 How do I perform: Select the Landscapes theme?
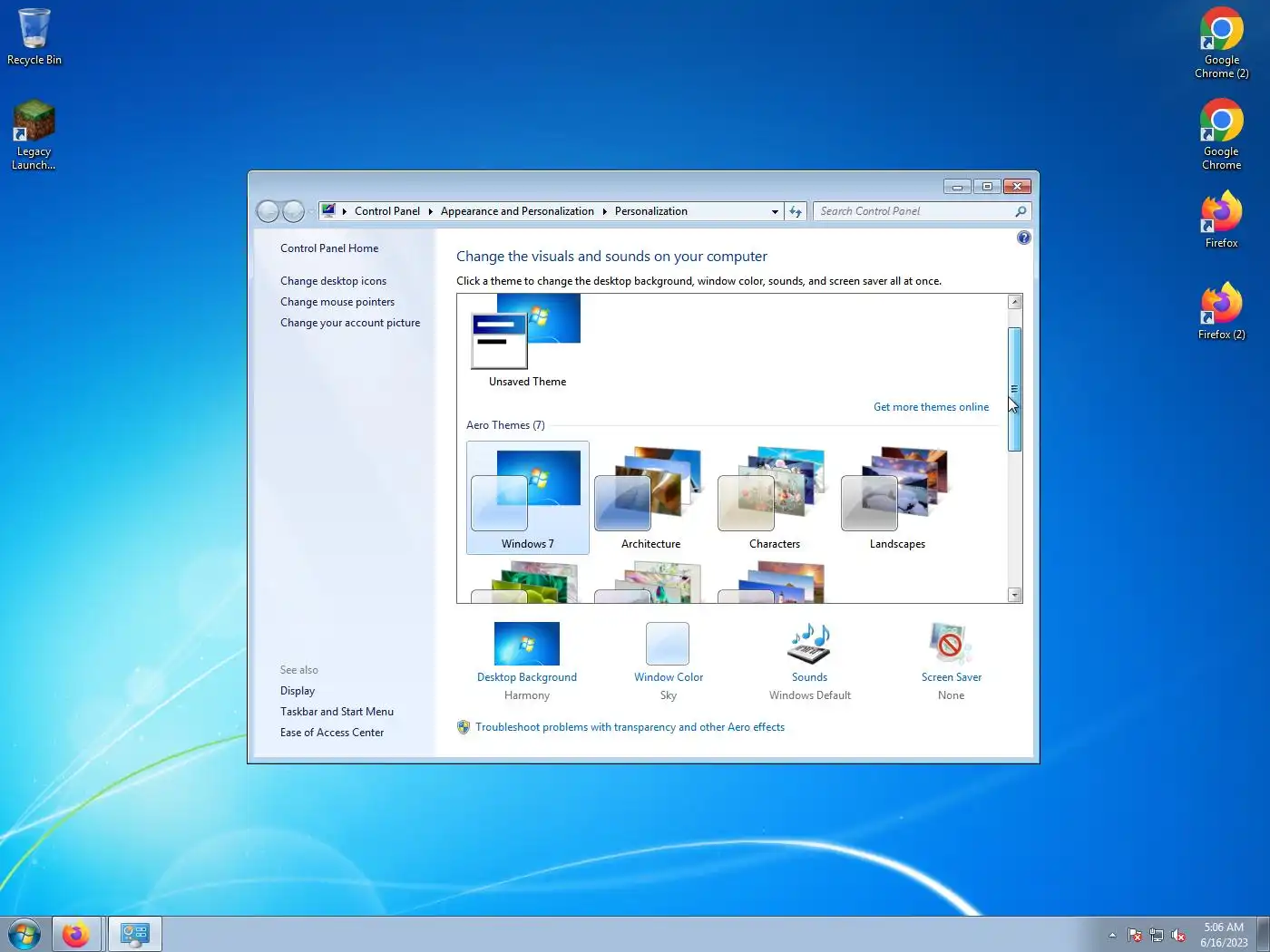click(x=897, y=497)
